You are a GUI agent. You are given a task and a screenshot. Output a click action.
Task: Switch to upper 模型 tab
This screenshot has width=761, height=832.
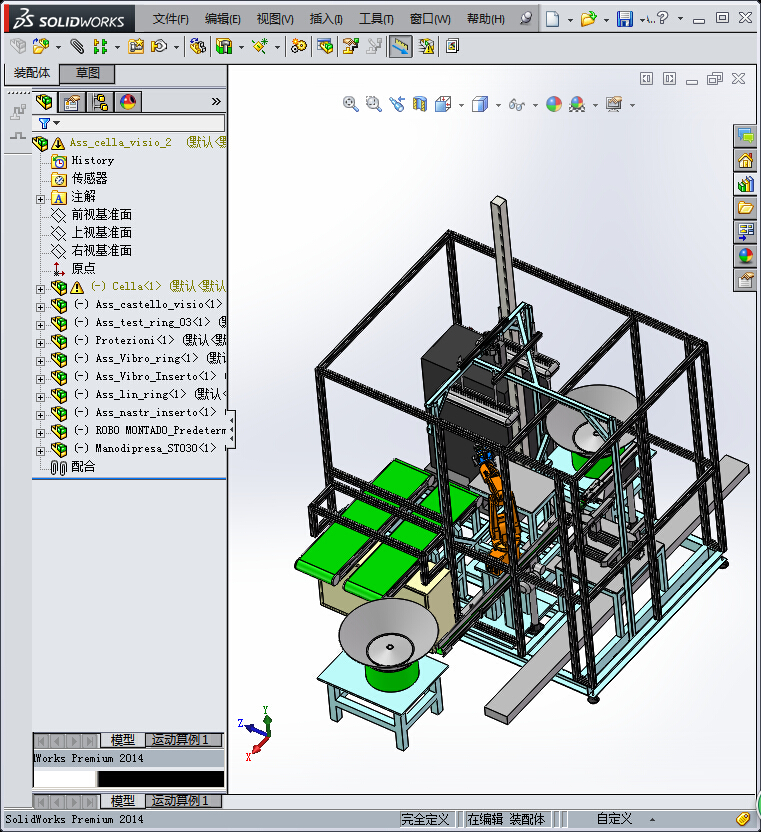(x=123, y=740)
